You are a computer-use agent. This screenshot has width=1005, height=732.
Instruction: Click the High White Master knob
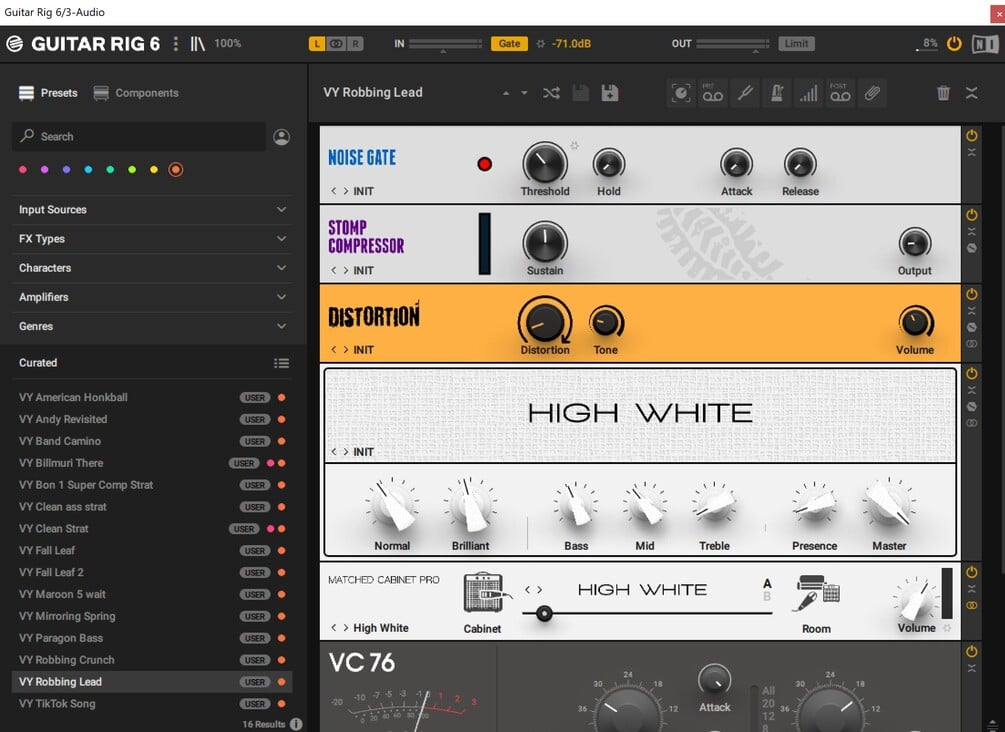pos(889,505)
